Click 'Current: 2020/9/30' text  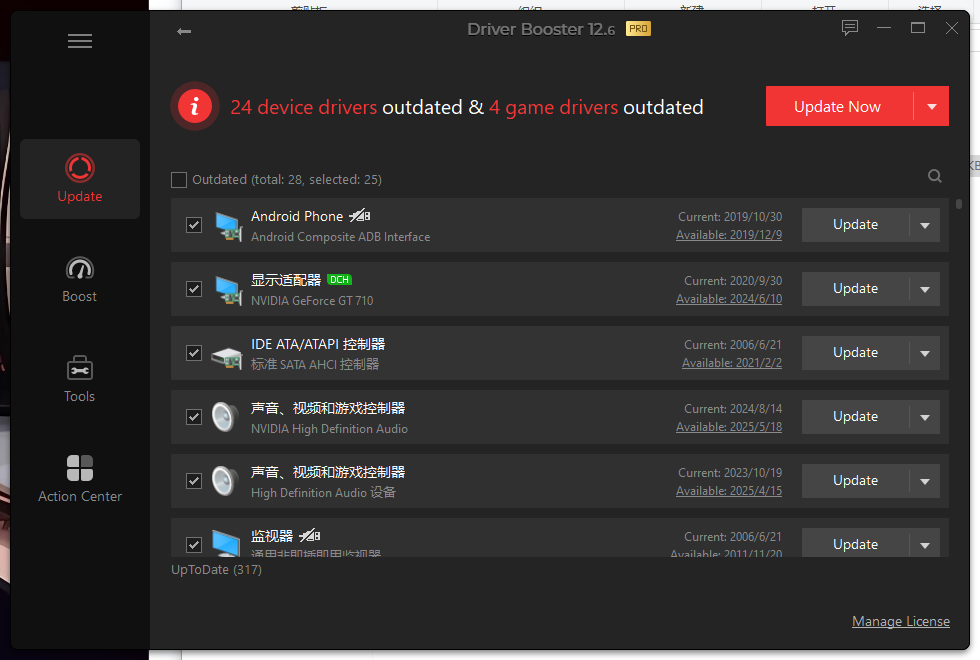(733, 281)
